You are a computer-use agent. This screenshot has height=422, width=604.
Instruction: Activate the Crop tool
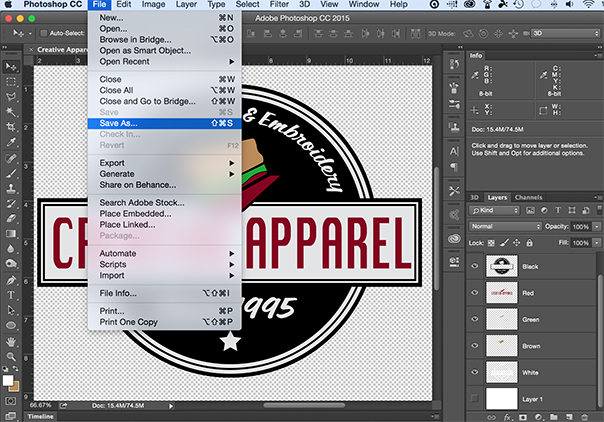click(11, 127)
